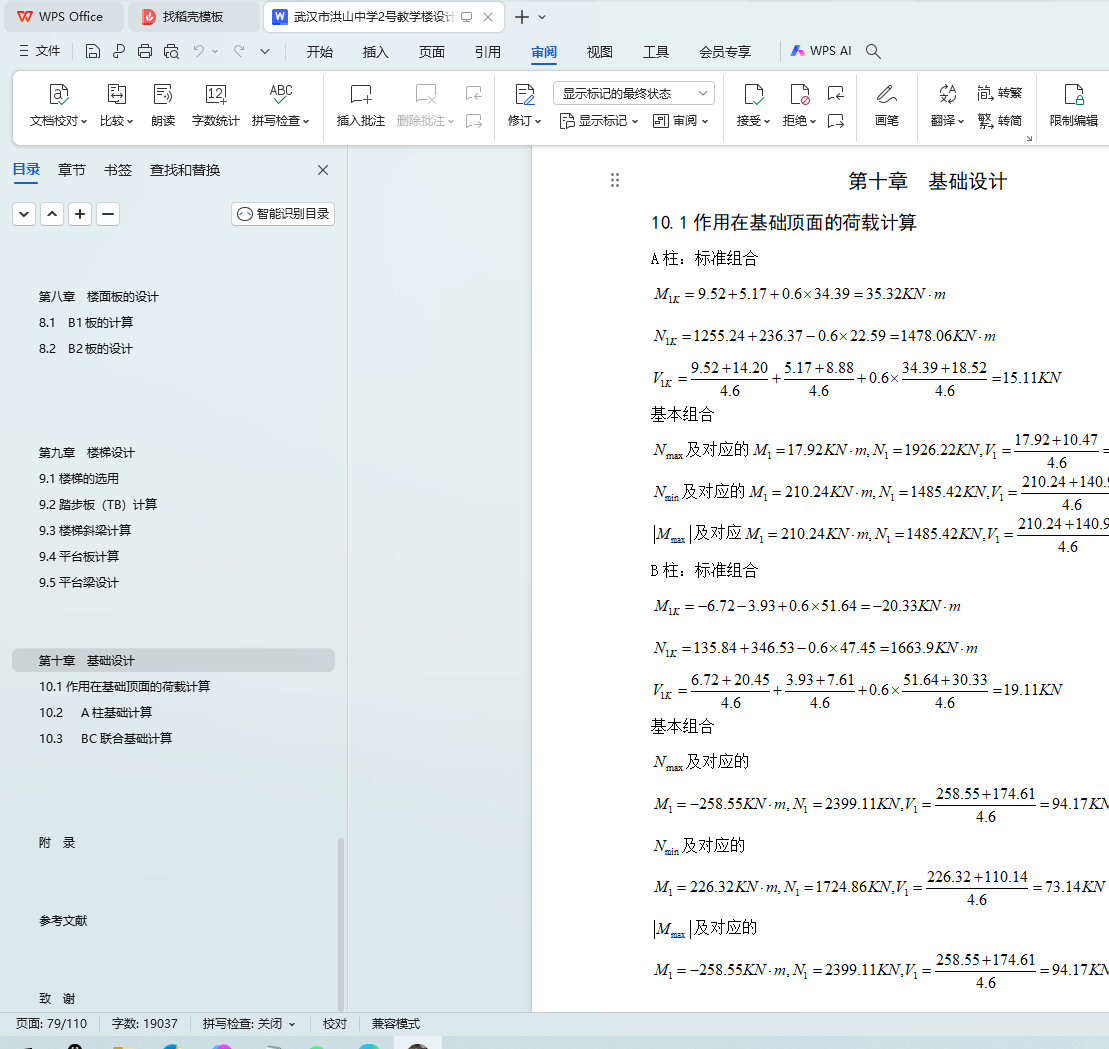This screenshot has width=1109, height=1049.
Task: Switch to the 视图 ribbon tab
Action: (x=600, y=52)
